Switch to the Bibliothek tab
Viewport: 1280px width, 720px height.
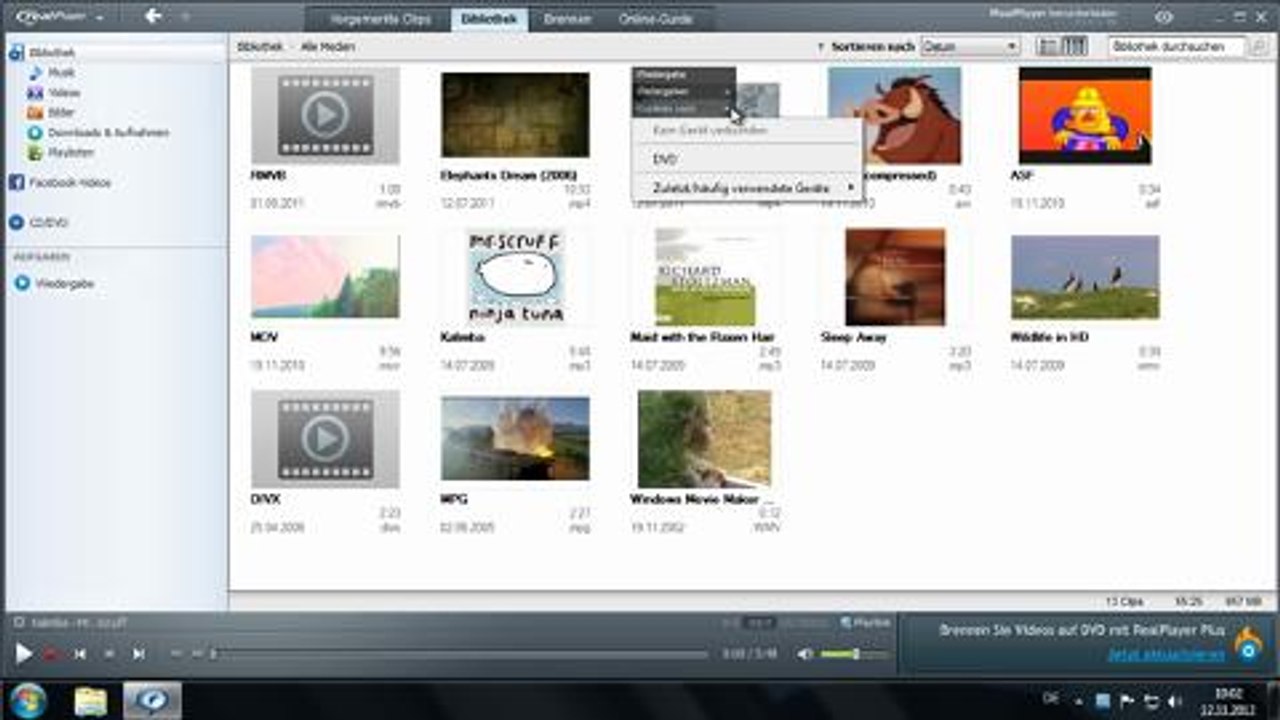489,19
